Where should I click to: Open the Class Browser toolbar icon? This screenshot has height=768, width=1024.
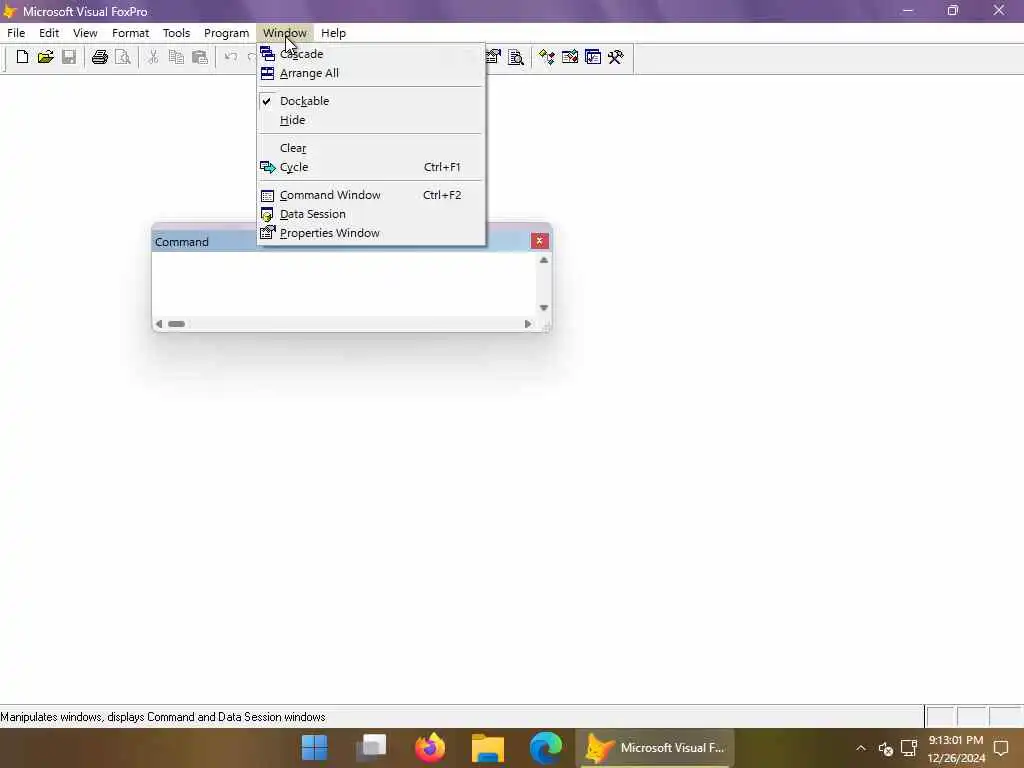point(547,57)
